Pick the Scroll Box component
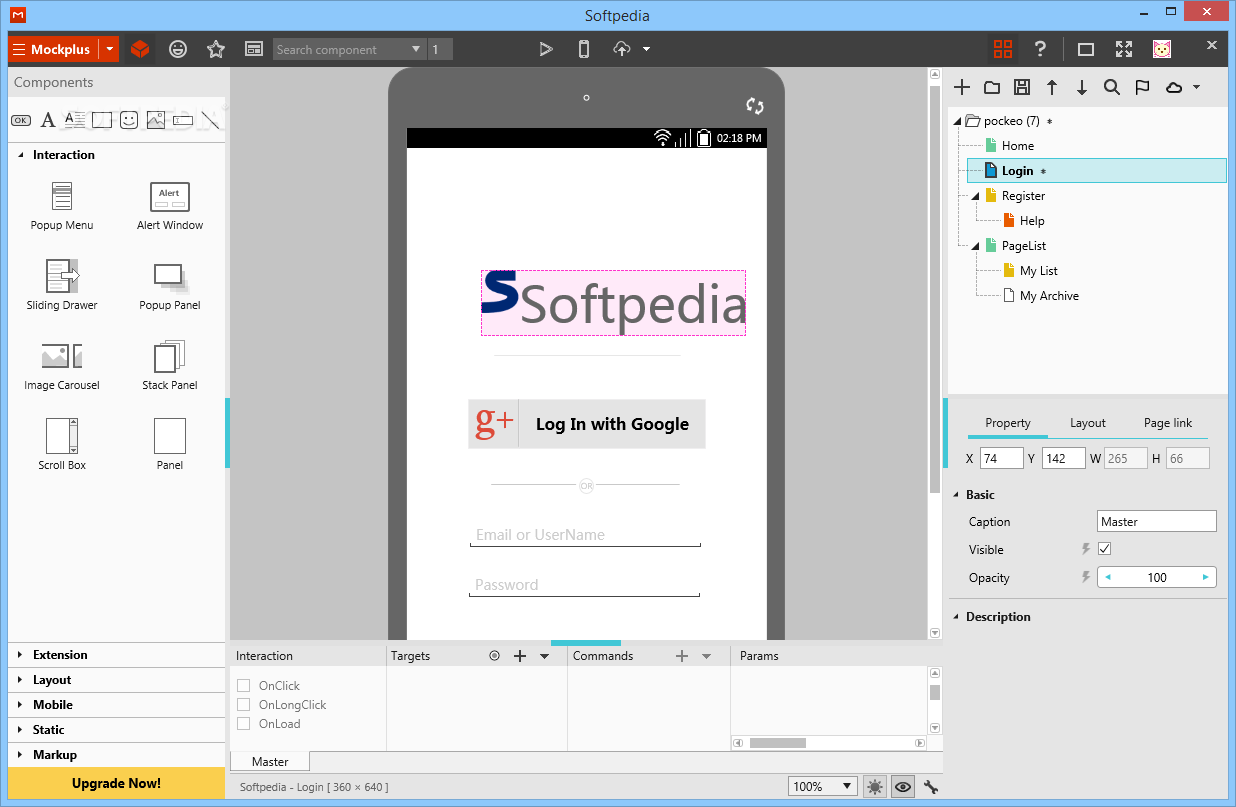This screenshot has height=807, width=1236. (x=62, y=445)
